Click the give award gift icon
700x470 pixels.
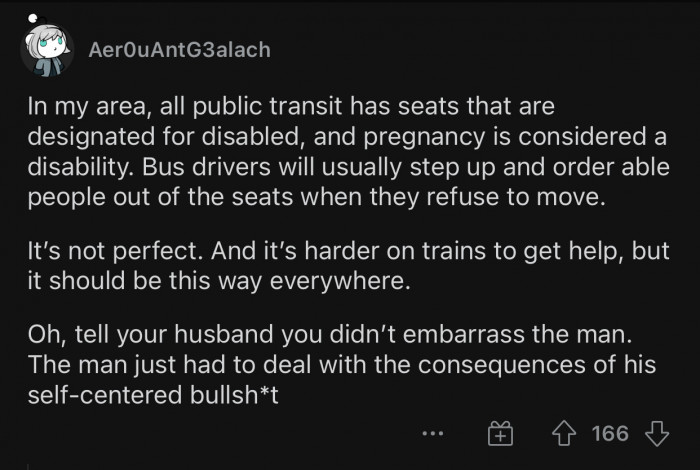point(500,434)
